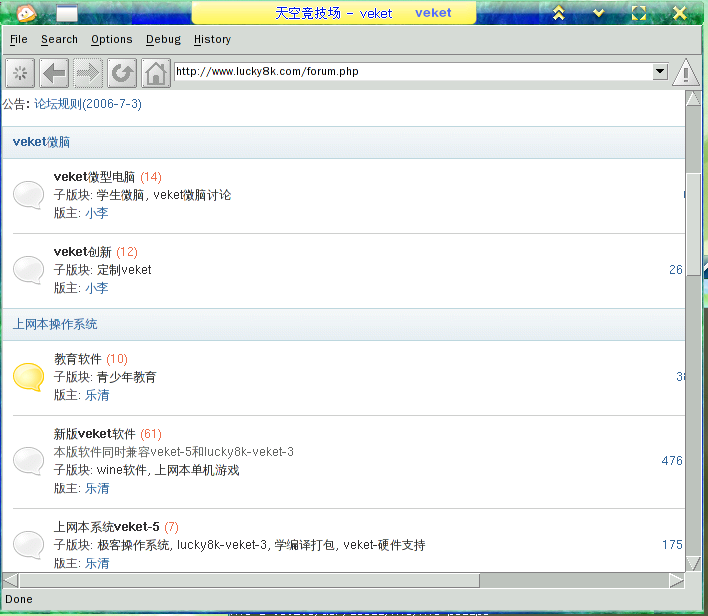This screenshot has height=616, width=708.
Task: Click the warning triangle icon beside address bar
Action: pos(686,72)
